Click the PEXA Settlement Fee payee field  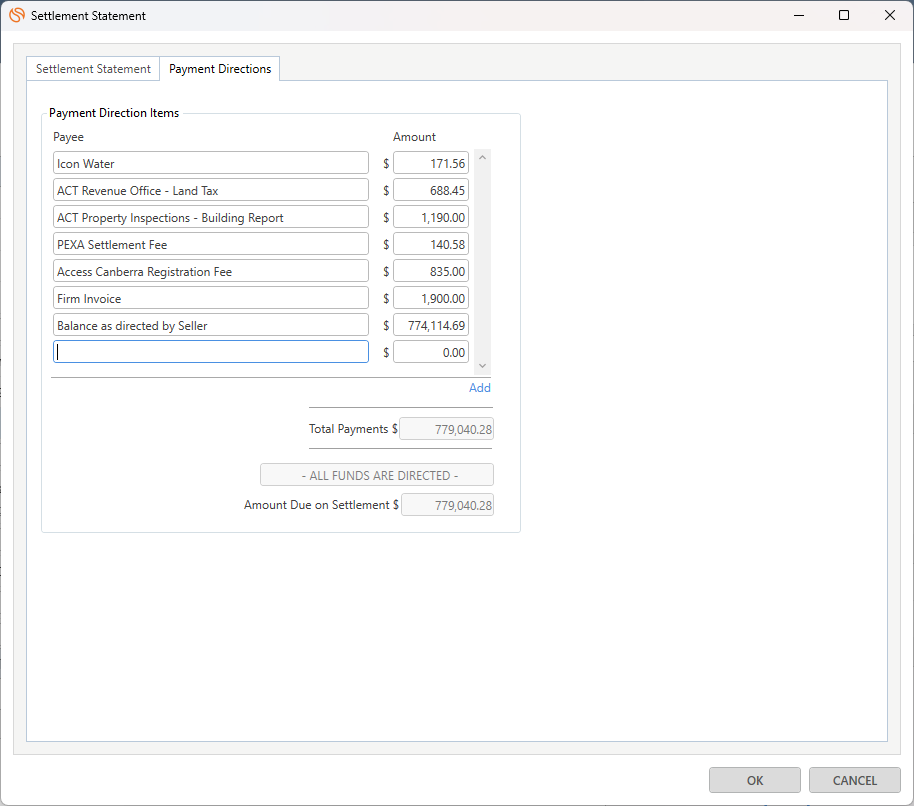[x=211, y=244]
